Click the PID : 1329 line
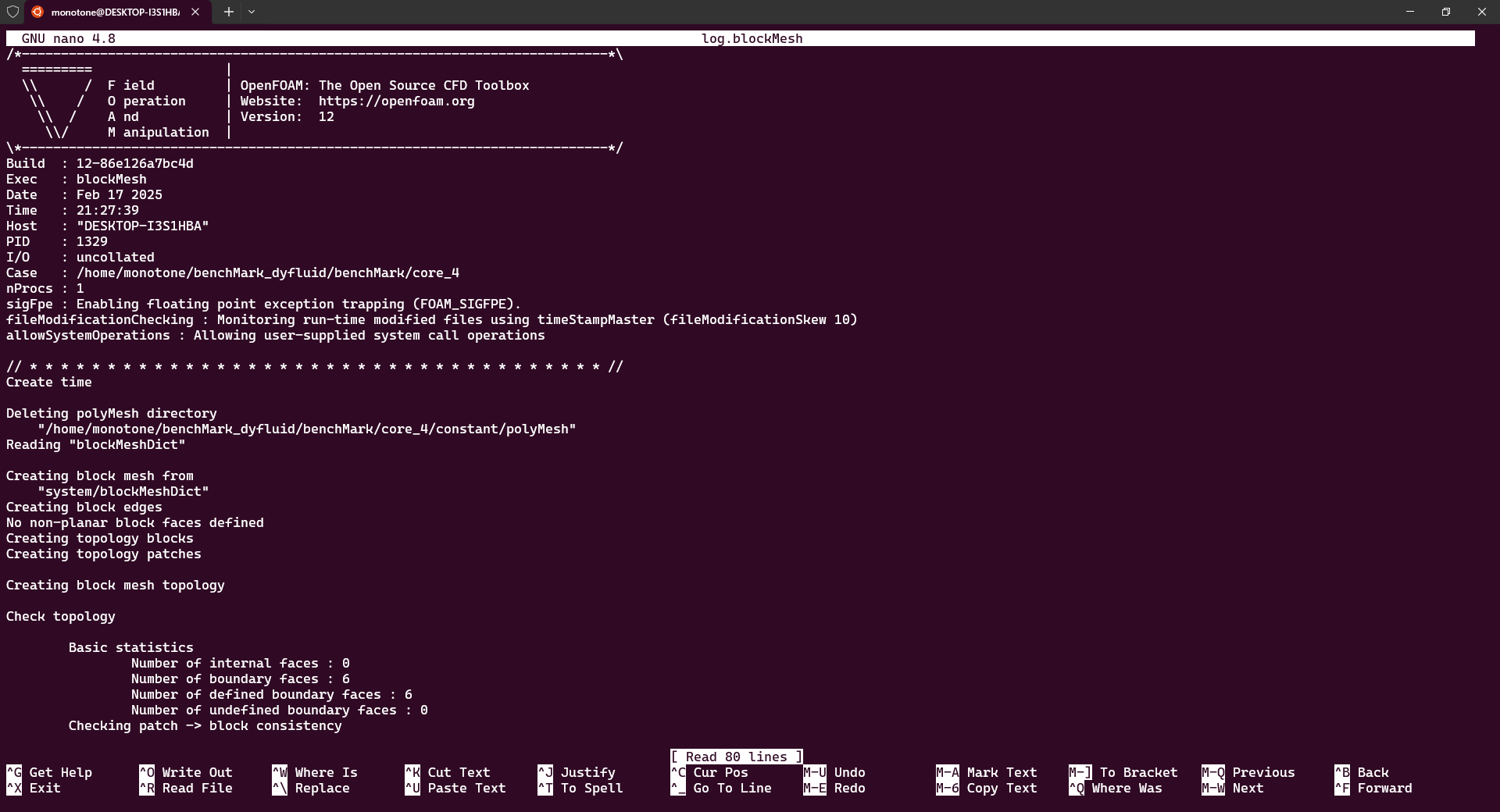 pyautogui.click(x=57, y=241)
